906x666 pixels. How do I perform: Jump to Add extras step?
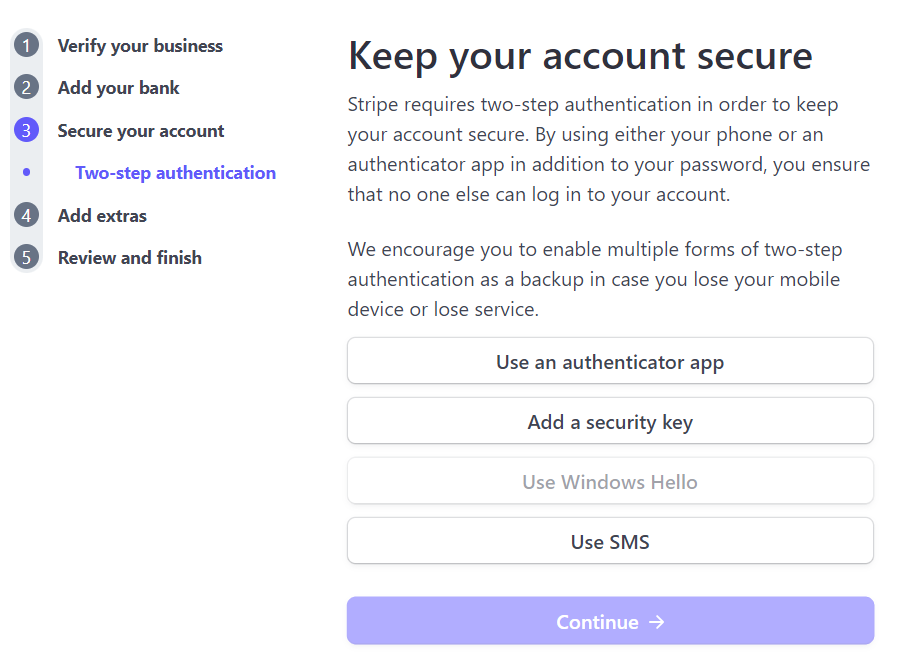102,215
